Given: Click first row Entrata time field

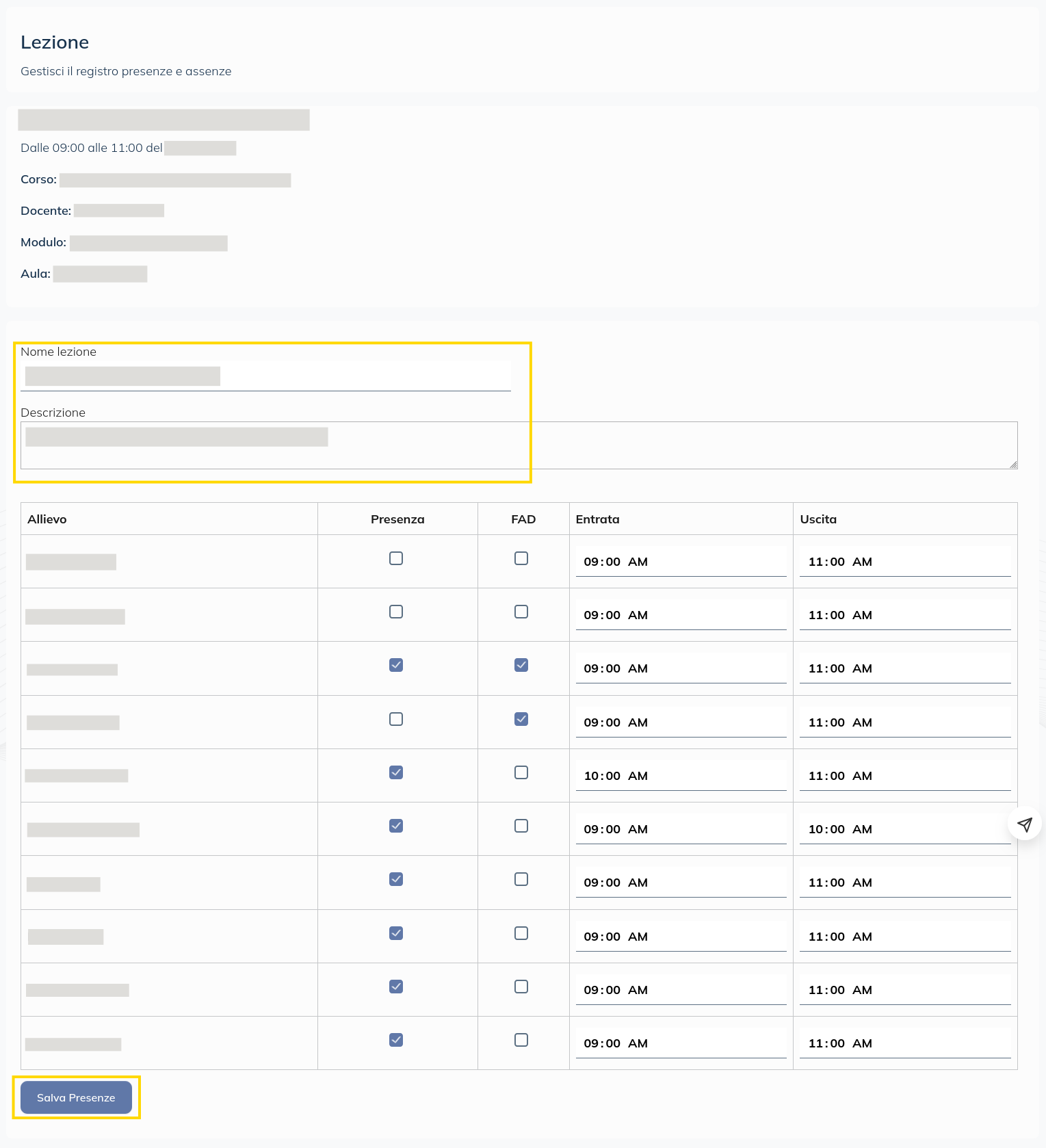Looking at the screenshot, I should (681, 562).
